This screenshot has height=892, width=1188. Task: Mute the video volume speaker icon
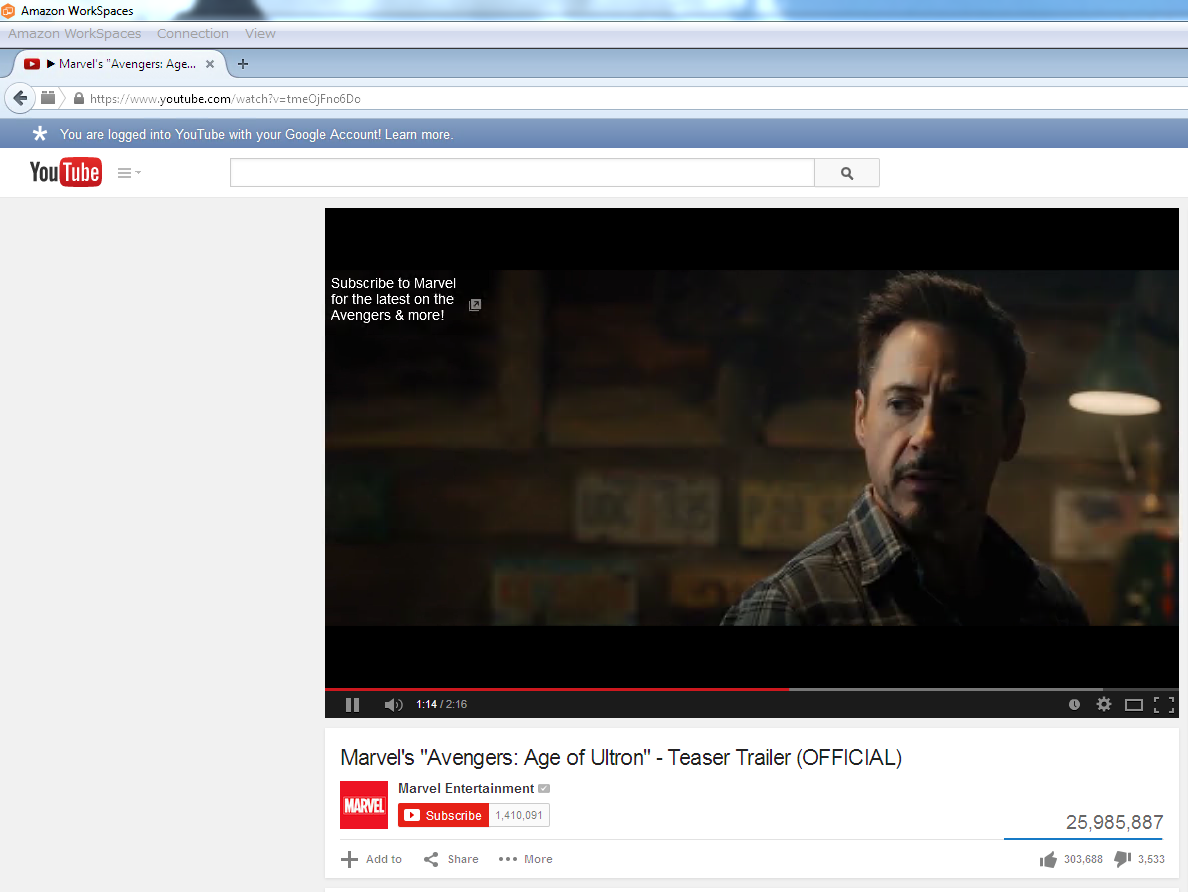393,705
